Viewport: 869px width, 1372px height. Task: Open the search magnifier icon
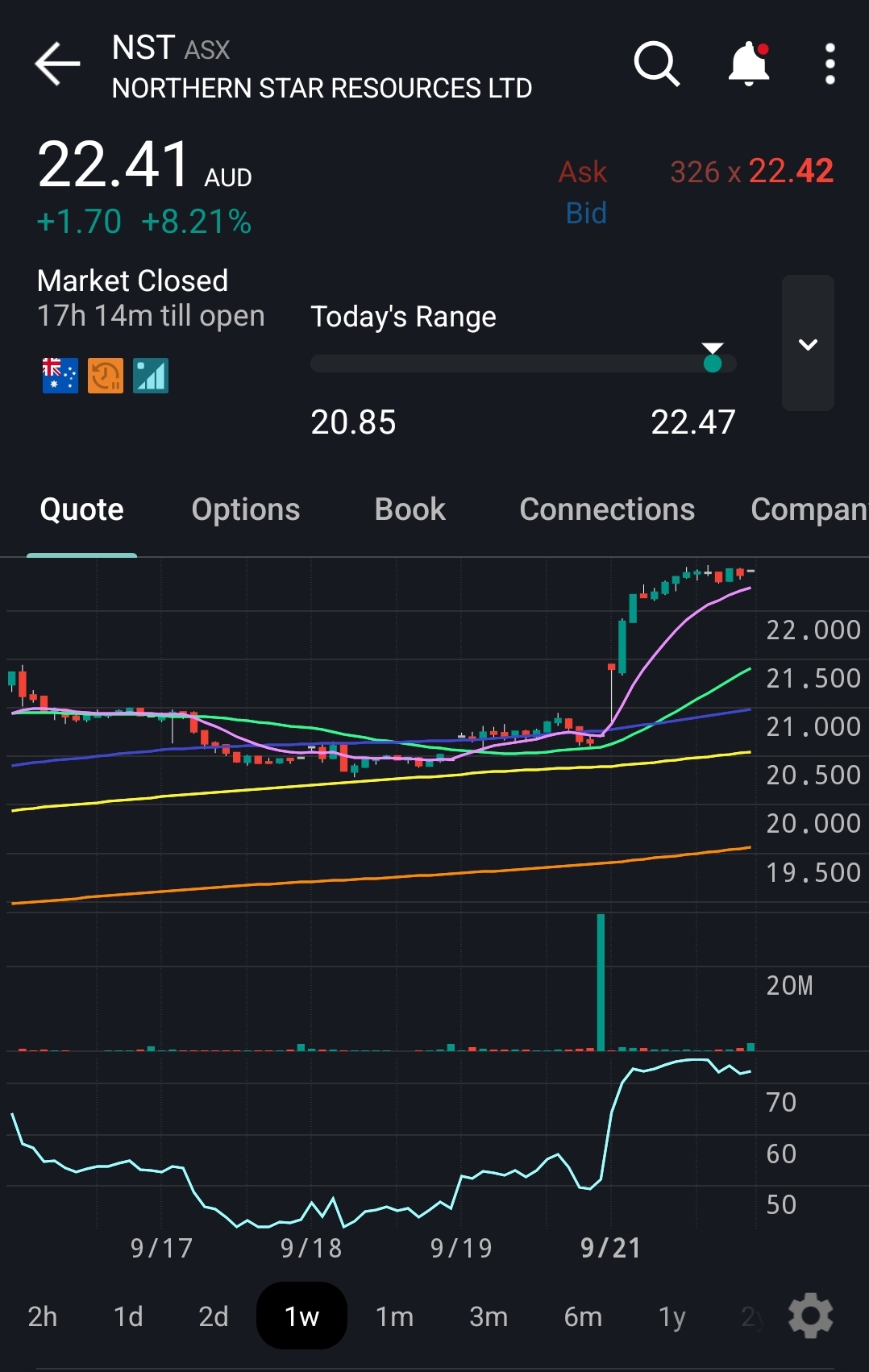click(x=656, y=64)
